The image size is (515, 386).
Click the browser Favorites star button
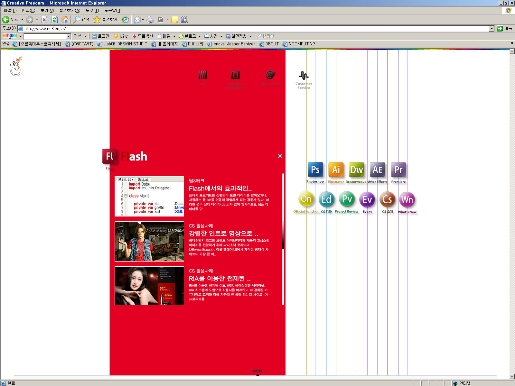(x=105, y=20)
